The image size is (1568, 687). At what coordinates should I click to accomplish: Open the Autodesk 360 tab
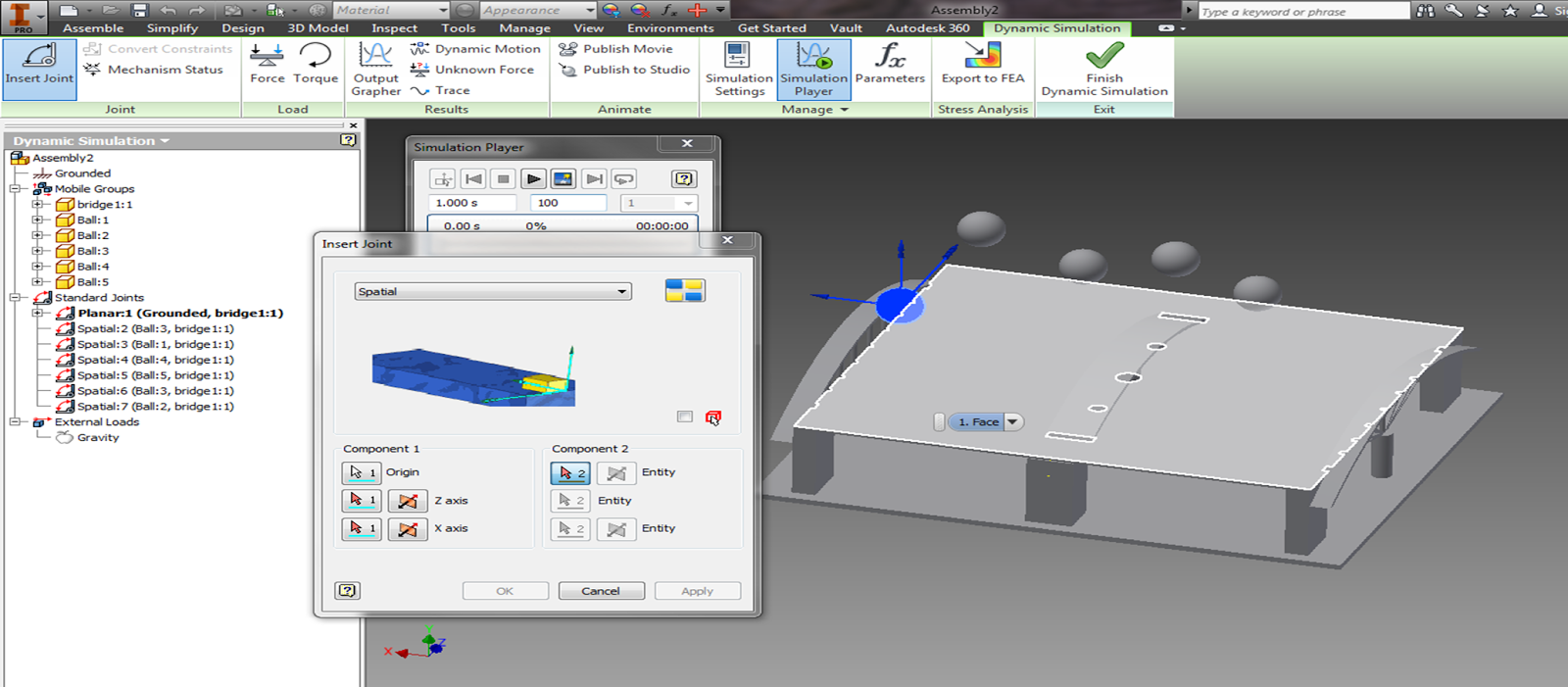point(927,28)
